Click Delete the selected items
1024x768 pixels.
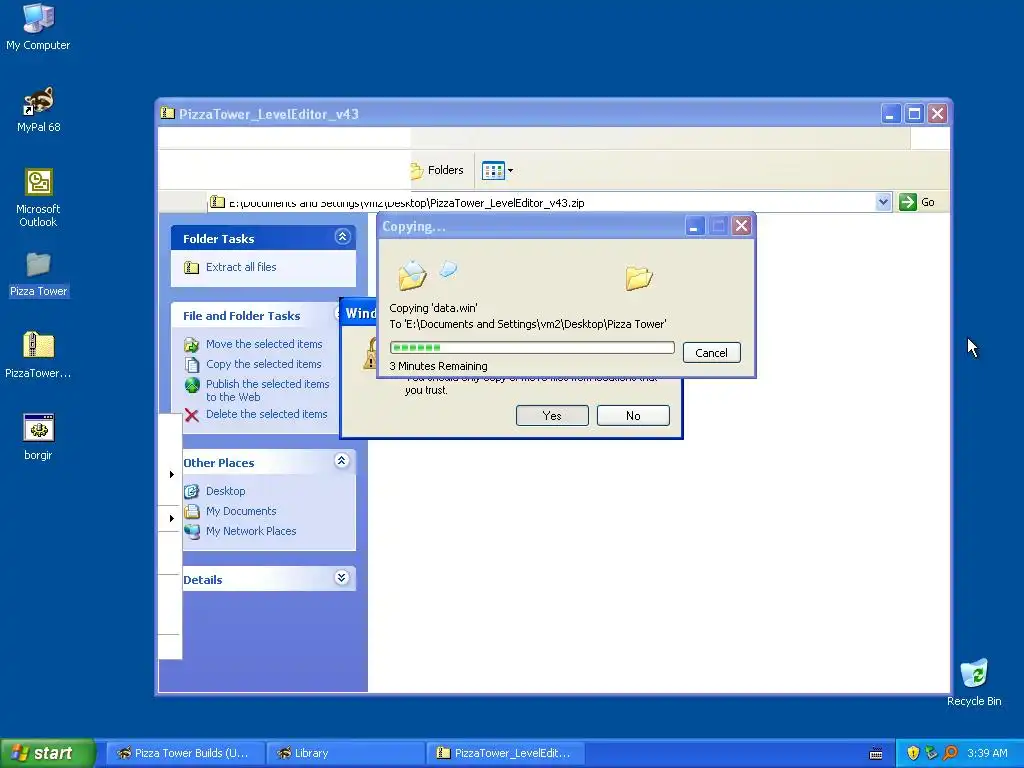point(266,414)
